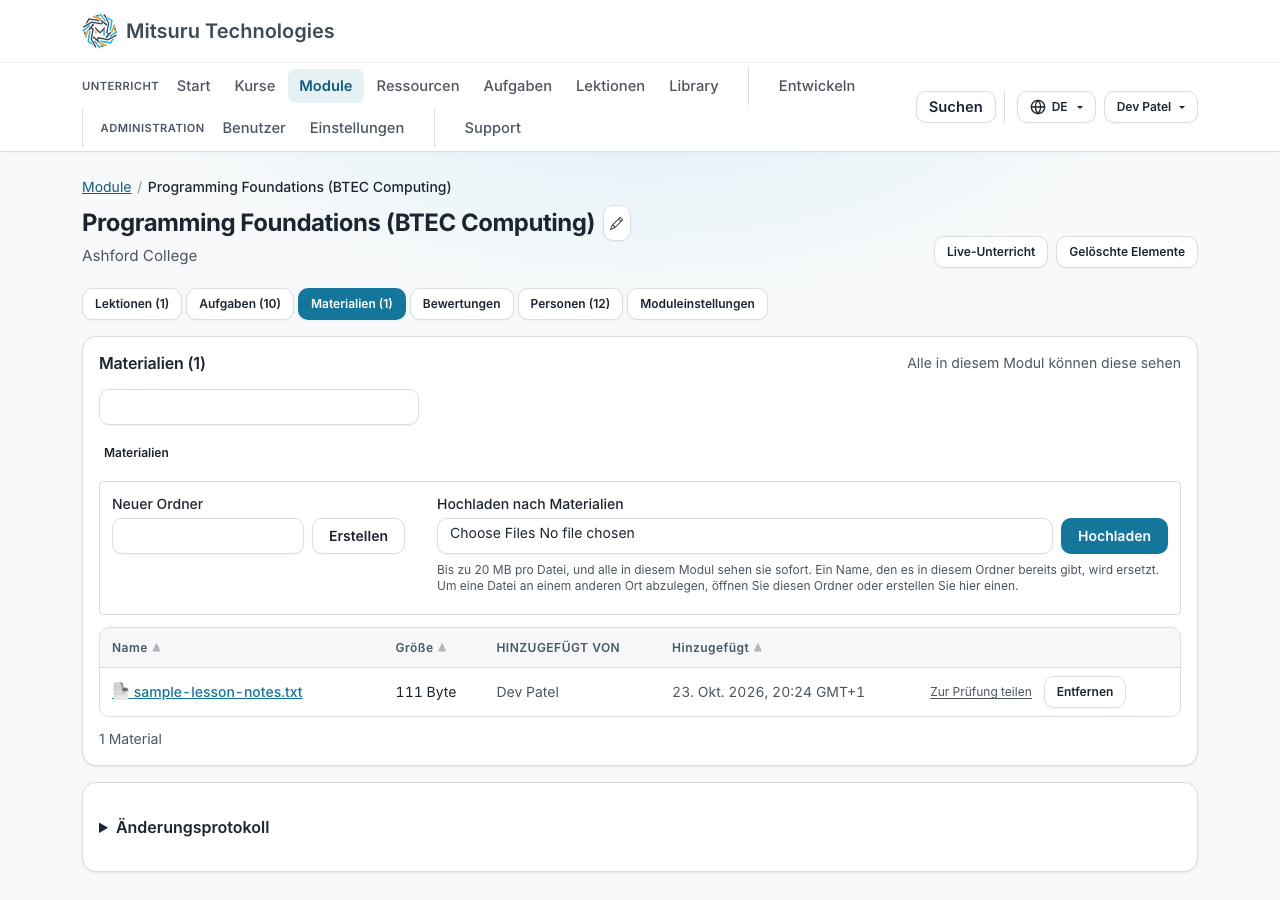
Task: Switch to the Lektionen (1) tab
Action: 132,304
